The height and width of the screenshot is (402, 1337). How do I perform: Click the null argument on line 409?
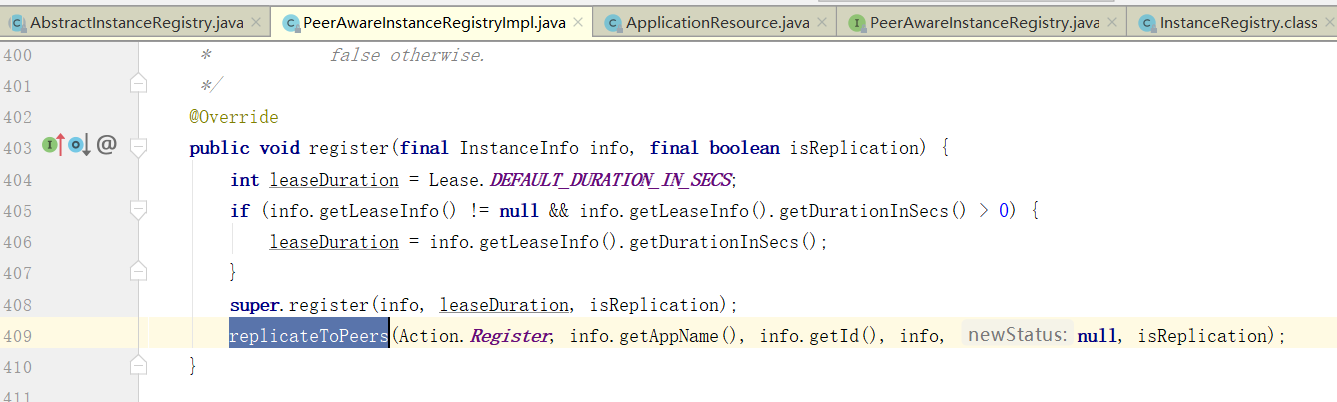tap(1097, 336)
